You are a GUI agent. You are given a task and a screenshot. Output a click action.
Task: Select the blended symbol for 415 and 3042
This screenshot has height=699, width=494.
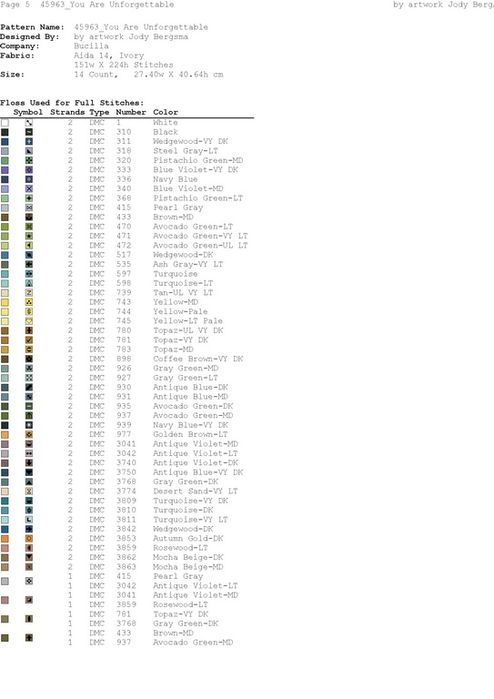click(29, 581)
